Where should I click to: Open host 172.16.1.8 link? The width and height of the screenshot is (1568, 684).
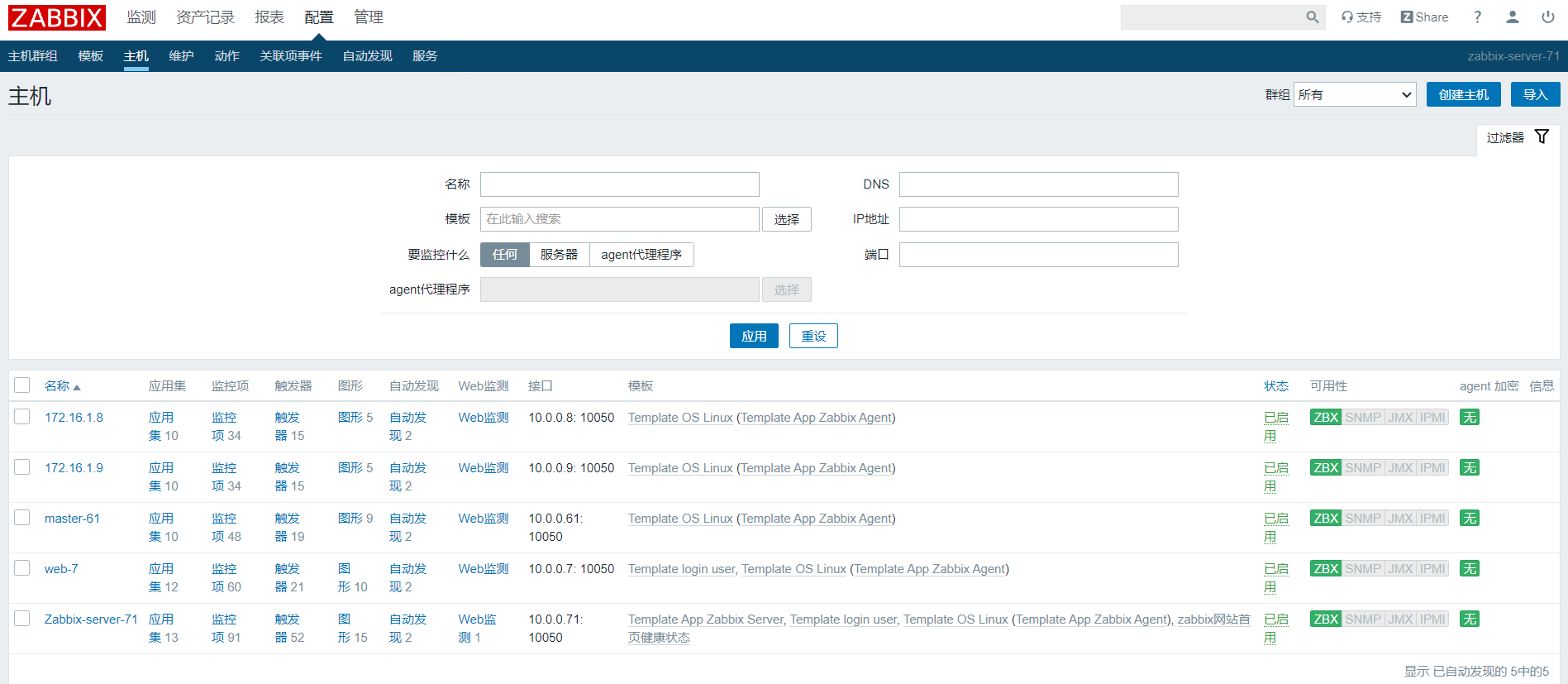[74, 418]
